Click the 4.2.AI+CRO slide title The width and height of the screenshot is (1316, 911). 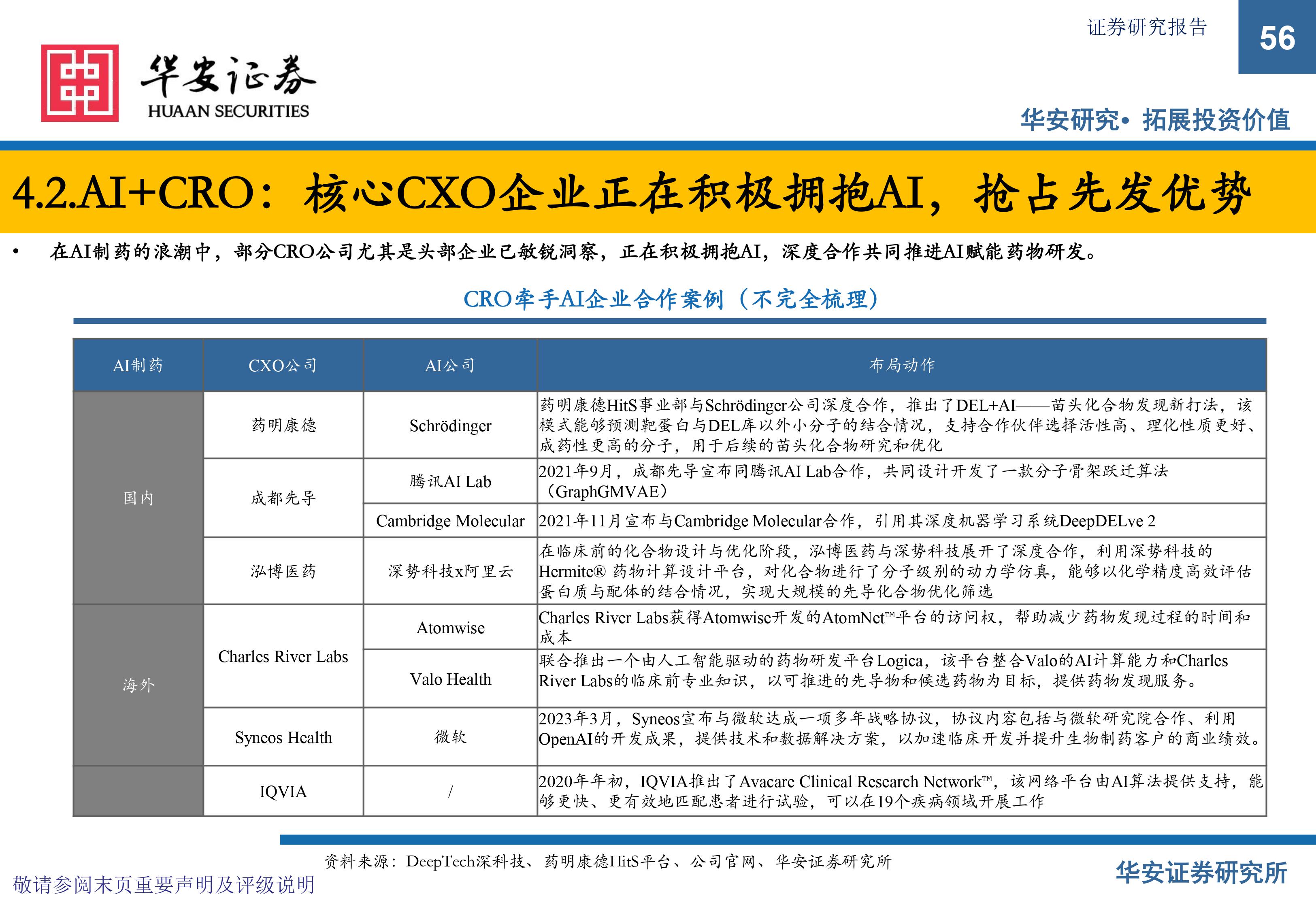[x=632, y=194]
